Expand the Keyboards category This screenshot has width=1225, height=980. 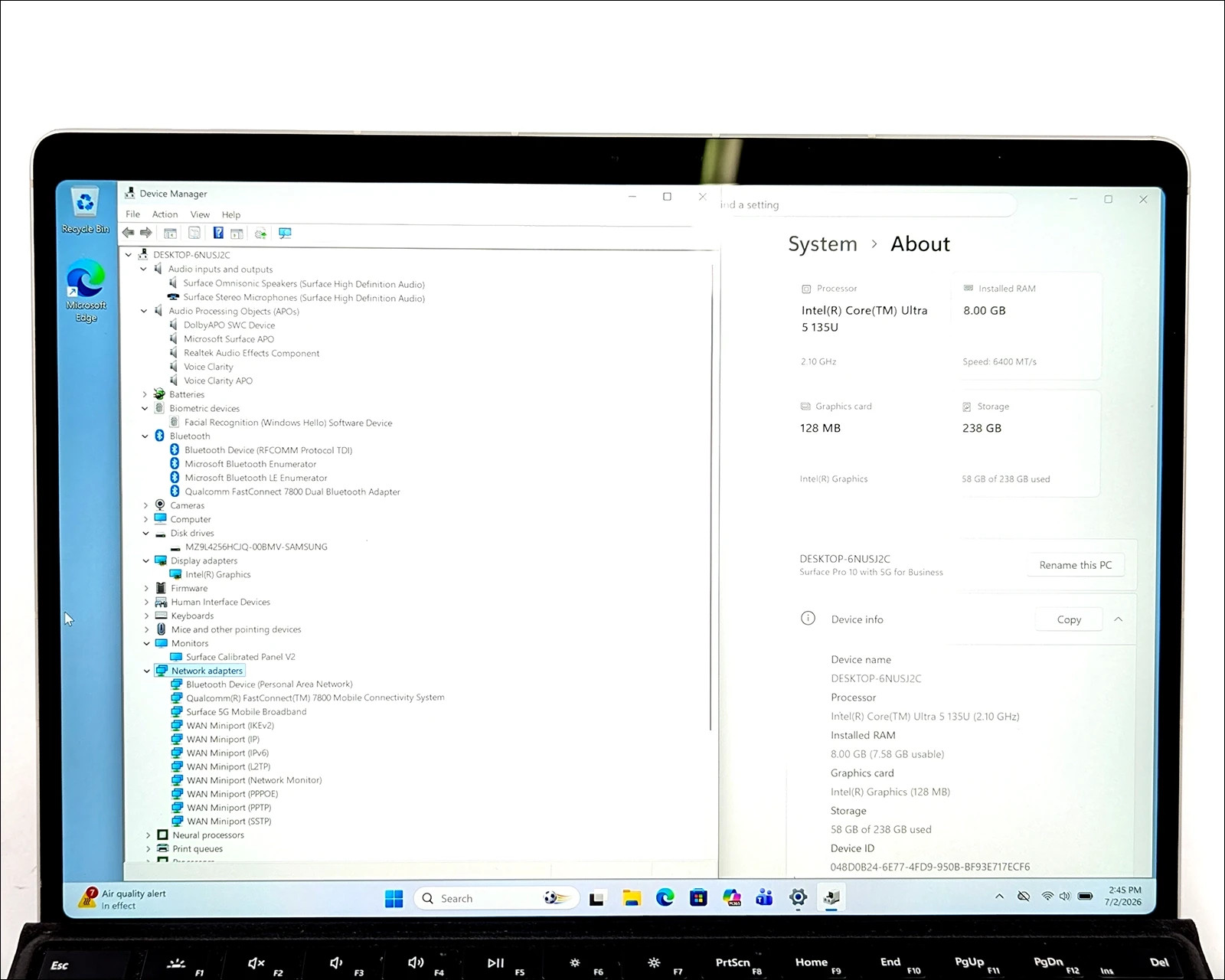pos(146,616)
